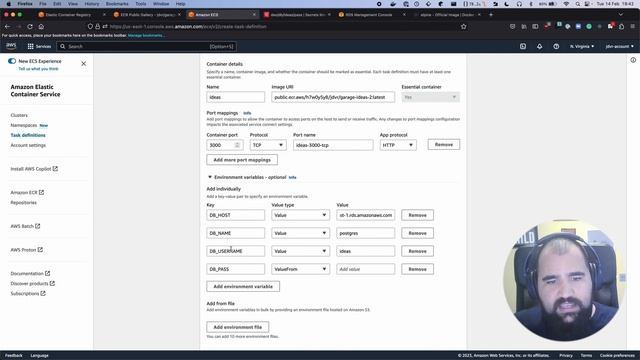
Task: Open the App protocol HTTP dropdown
Action: point(398,145)
